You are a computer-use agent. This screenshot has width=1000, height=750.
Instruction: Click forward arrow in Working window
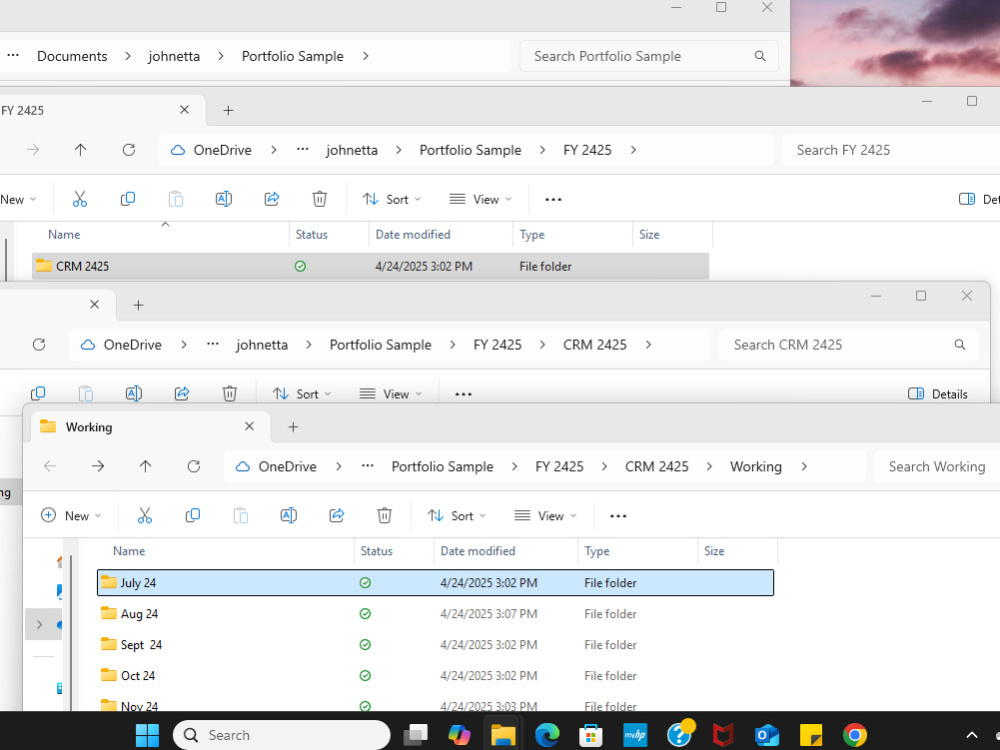pos(98,466)
